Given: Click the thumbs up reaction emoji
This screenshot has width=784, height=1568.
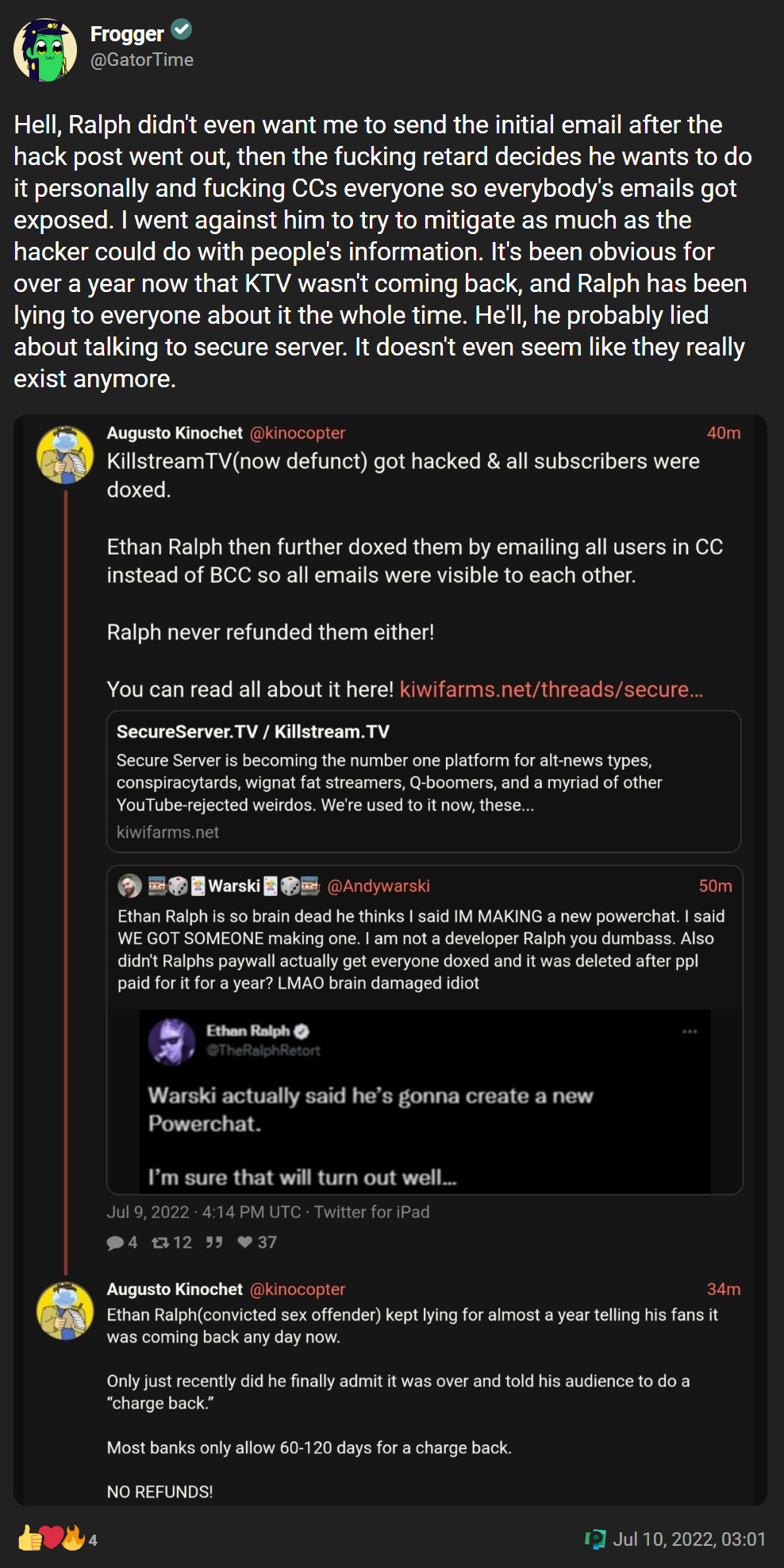Looking at the screenshot, I should click(x=29, y=1538).
